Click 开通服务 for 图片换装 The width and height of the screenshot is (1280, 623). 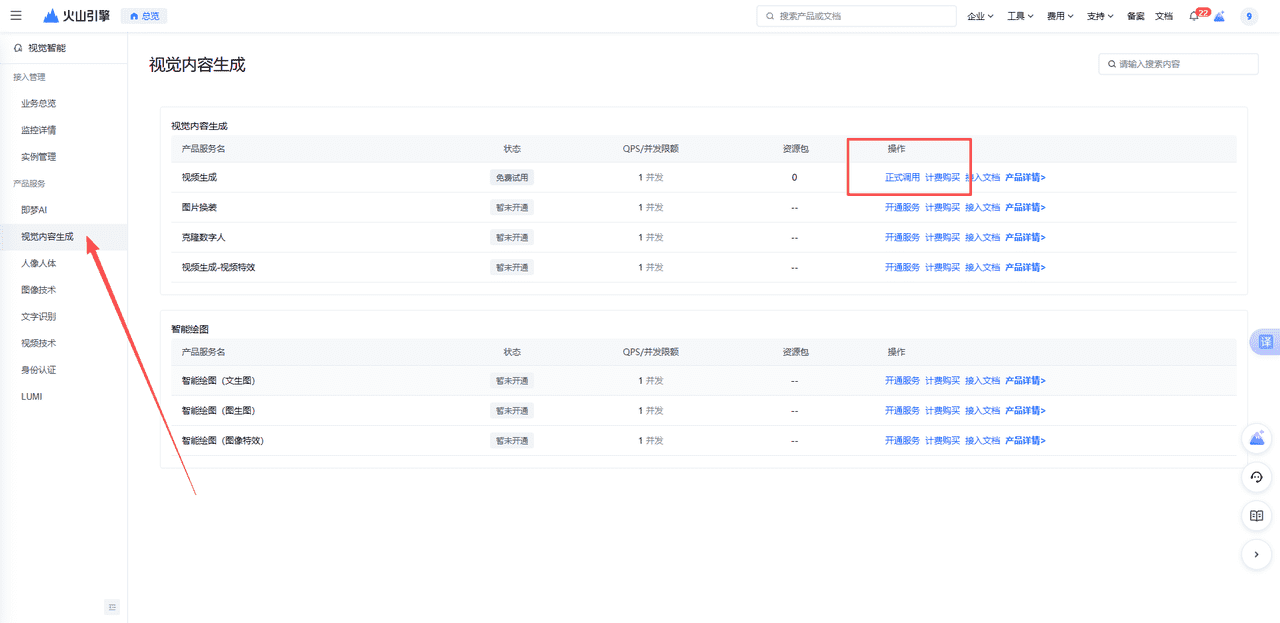click(902, 208)
